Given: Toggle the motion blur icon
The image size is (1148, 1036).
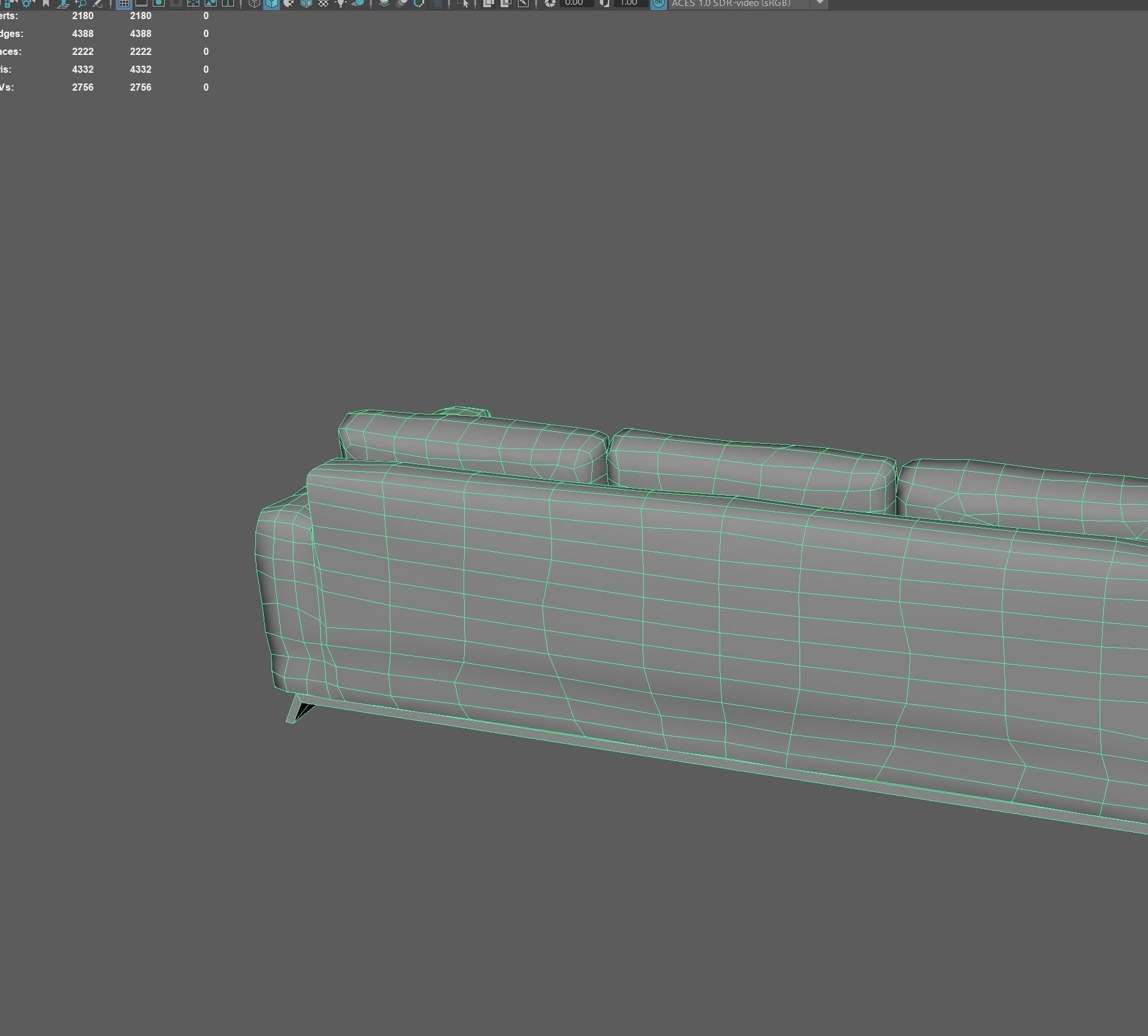Looking at the screenshot, I should coord(402,3).
